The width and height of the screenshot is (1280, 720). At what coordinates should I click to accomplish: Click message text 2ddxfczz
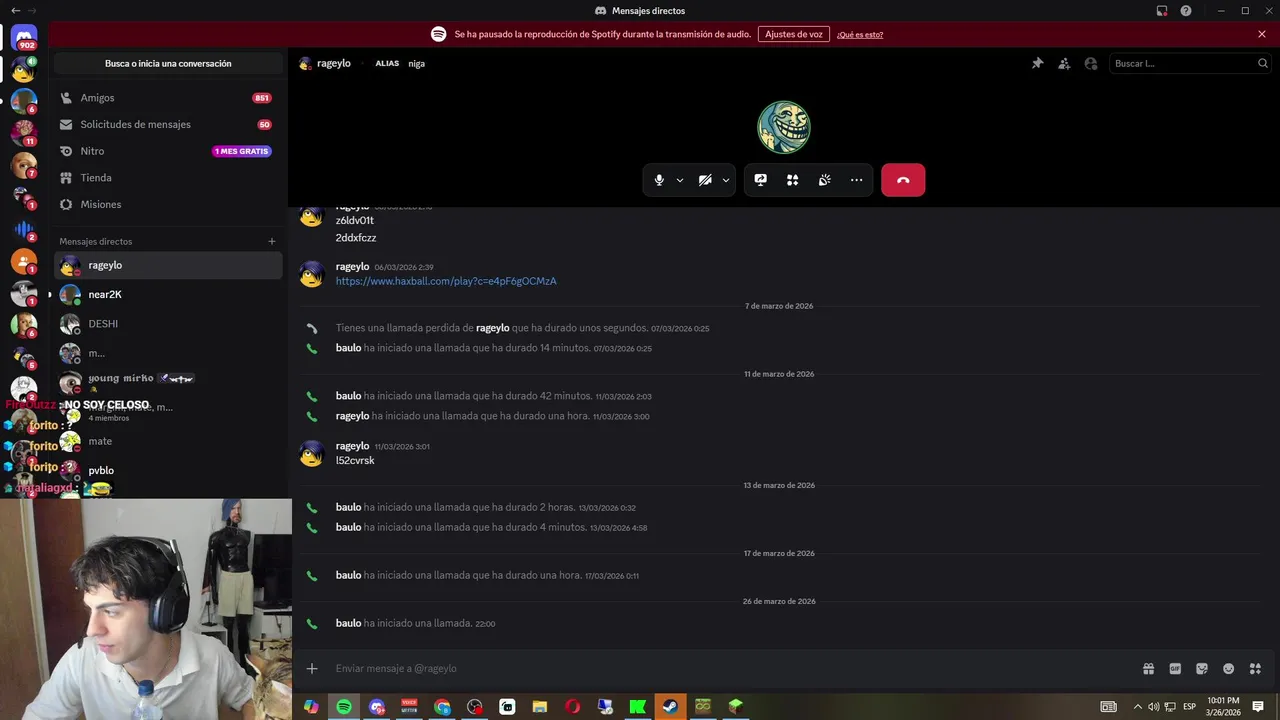[356, 238]
